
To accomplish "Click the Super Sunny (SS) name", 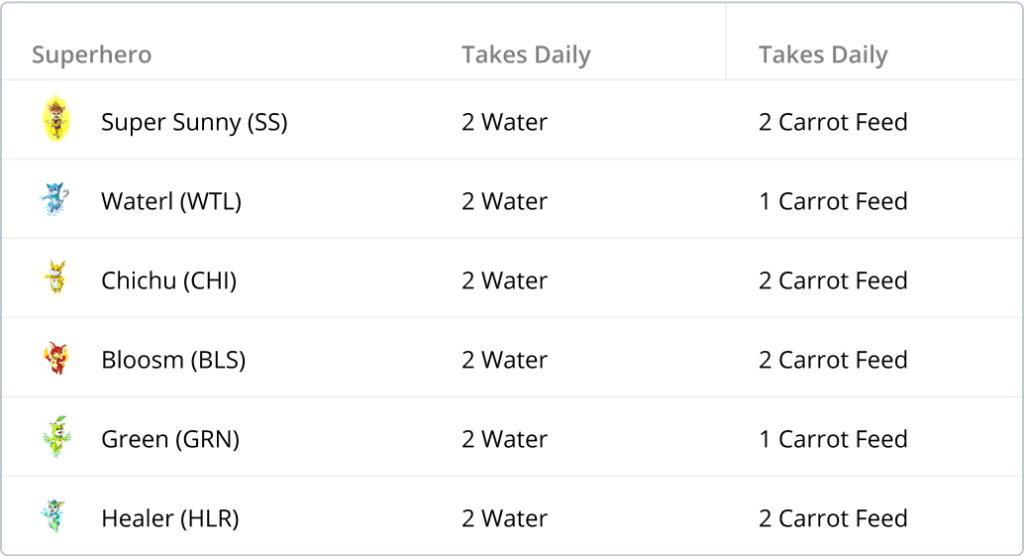I will point(195,122).
